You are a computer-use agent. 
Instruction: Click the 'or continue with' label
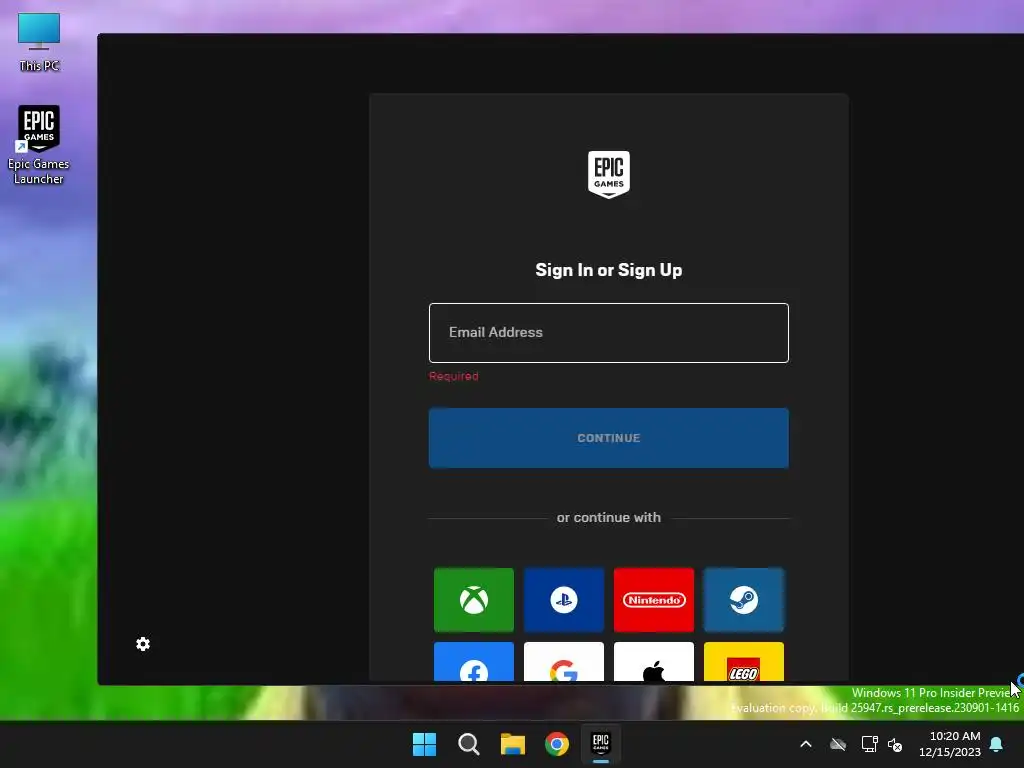pyautogui.click(x=609, y=517)
